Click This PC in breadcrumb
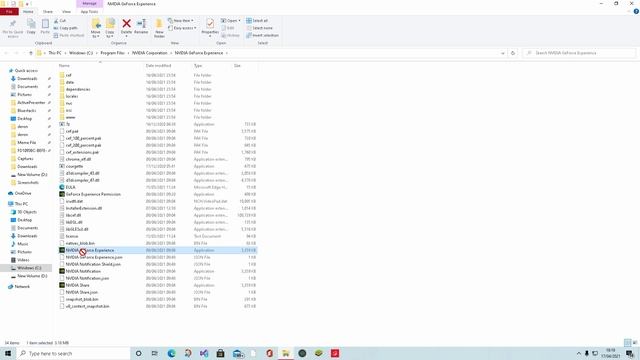 coord(55,53)
